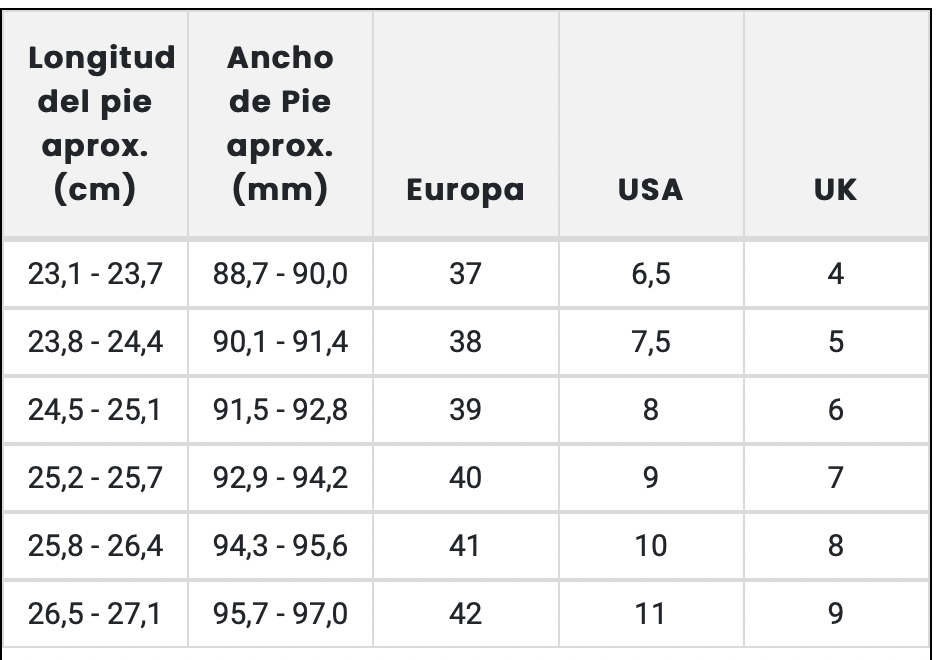Click USA size 11 cell
This screenshot has height=660, width=940.
point(650,613)
